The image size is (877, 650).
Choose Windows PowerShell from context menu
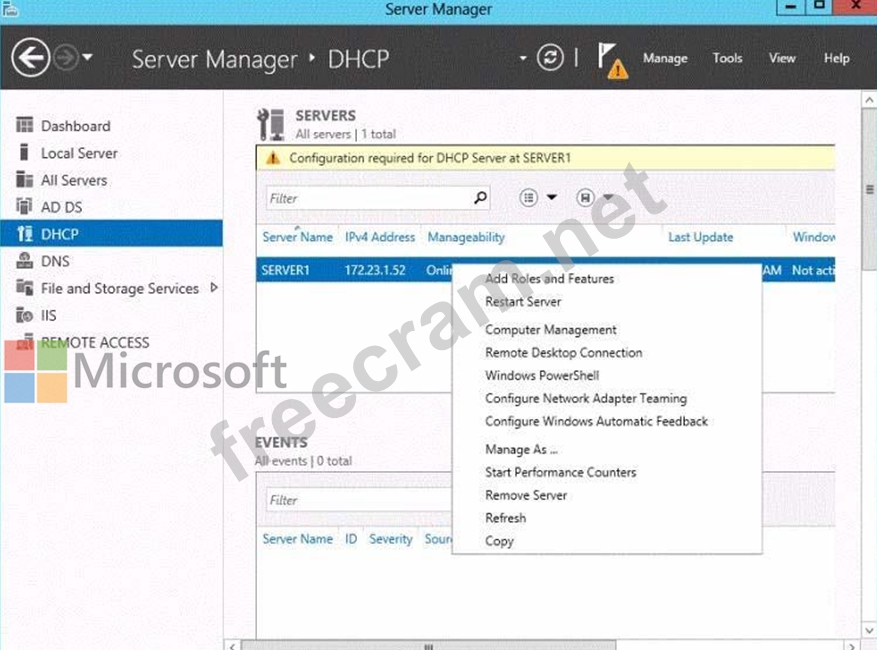(x=542, y=376)
